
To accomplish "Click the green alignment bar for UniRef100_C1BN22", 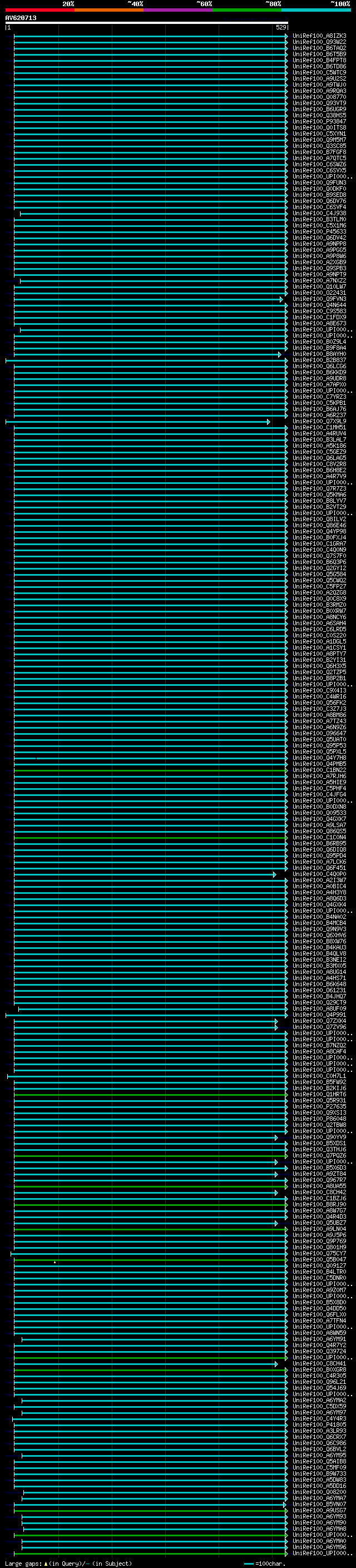I will [x=150, y=770].
